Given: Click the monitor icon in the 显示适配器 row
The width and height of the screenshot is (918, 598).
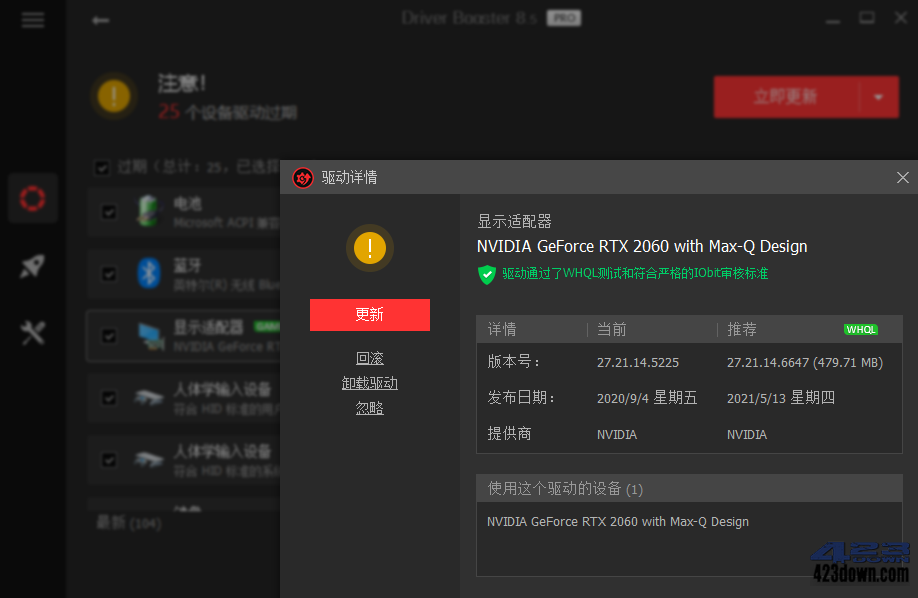Looking at the screenshot, I should click(151, 336).
